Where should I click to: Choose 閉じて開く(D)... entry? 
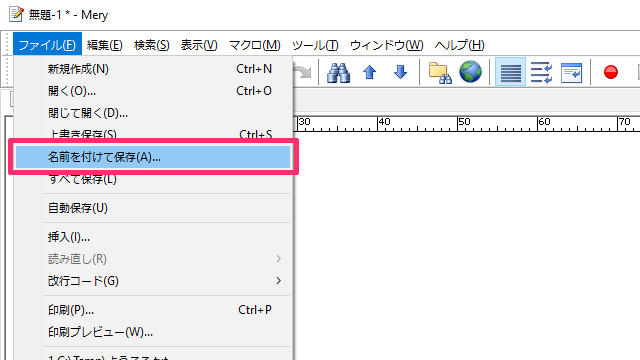coord(153,113)
